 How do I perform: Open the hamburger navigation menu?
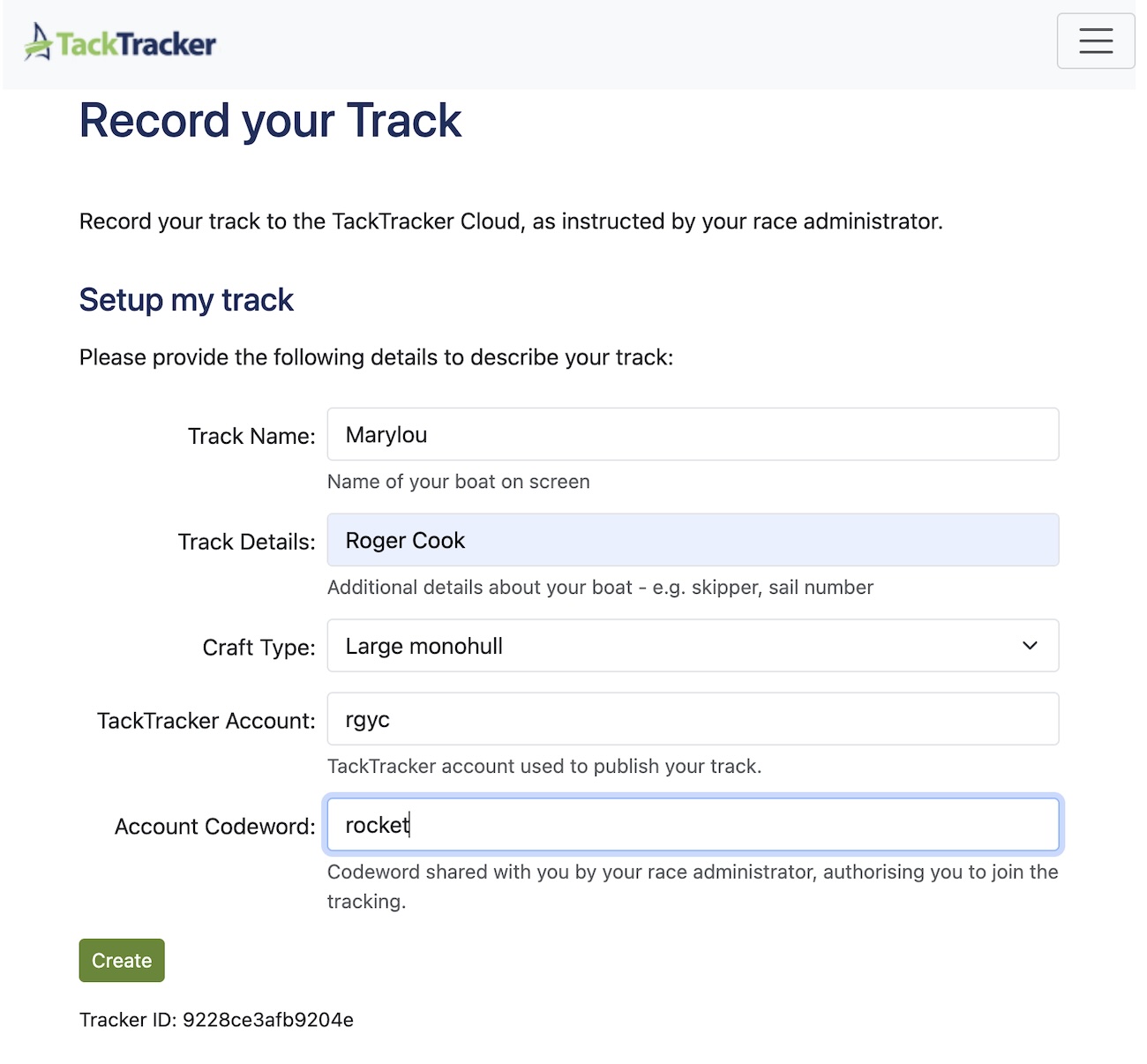point(1095,41)
